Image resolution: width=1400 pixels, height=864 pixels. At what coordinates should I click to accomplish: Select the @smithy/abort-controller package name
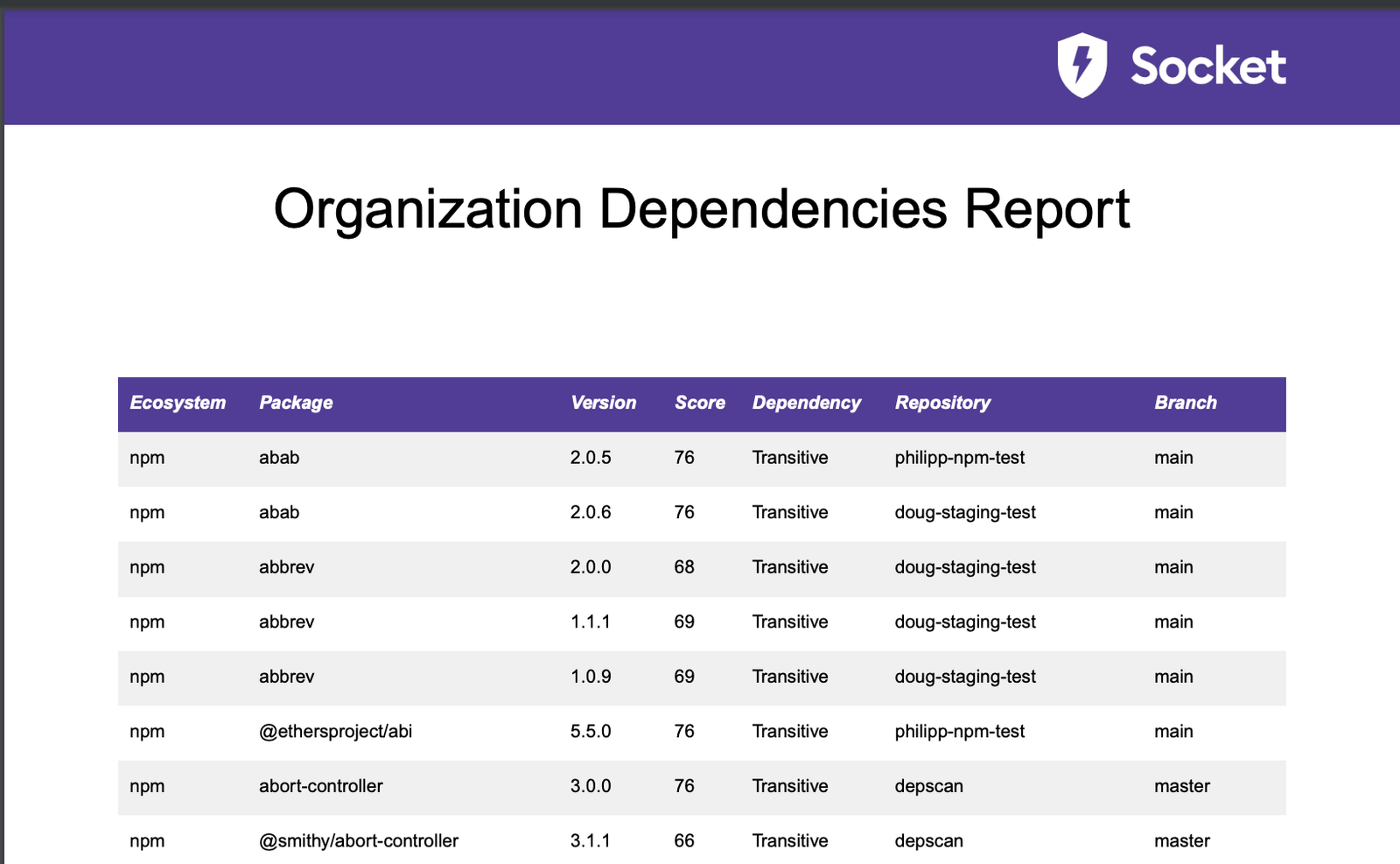[x=359, y=841]
